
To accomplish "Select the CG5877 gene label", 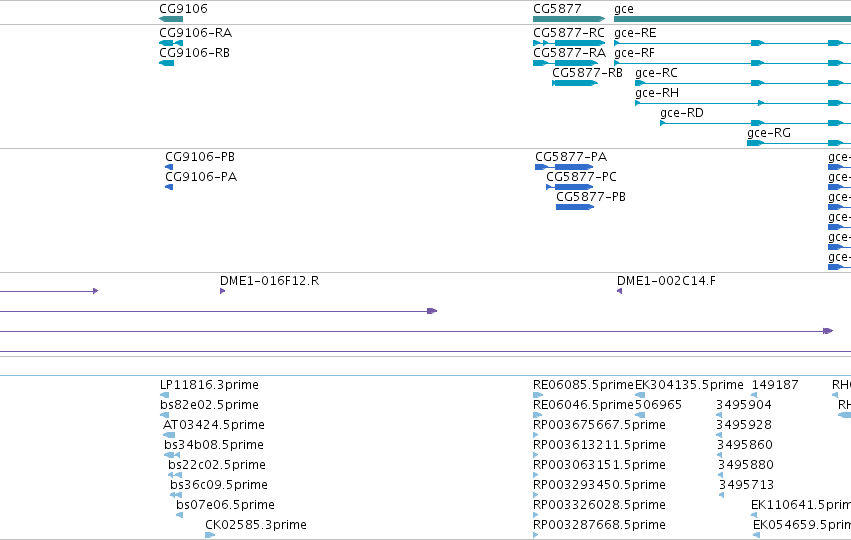I will [x=557, y=9].
